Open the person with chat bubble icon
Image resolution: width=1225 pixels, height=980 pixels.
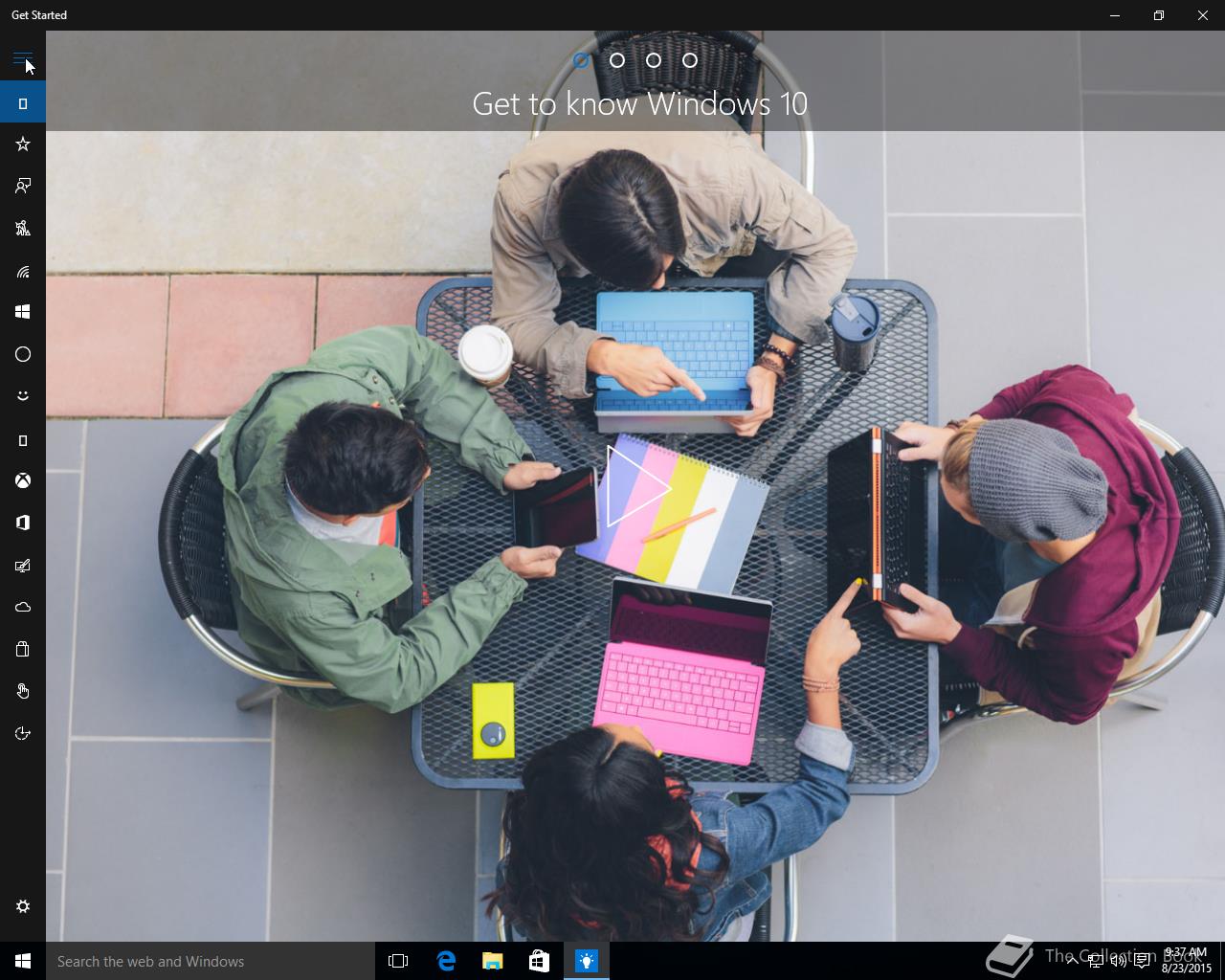[x=23, y=186]
